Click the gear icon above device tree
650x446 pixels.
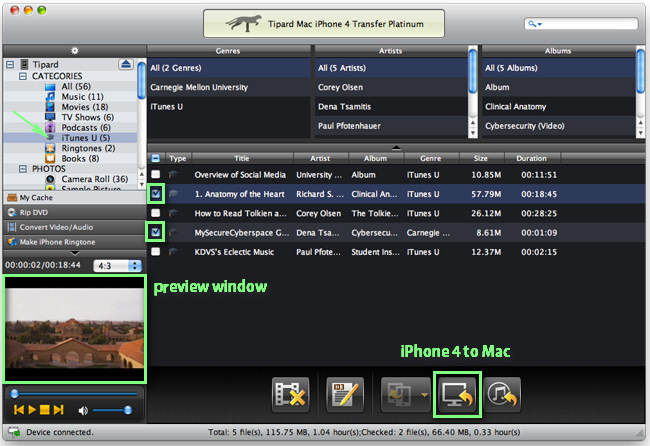point(75,51)
